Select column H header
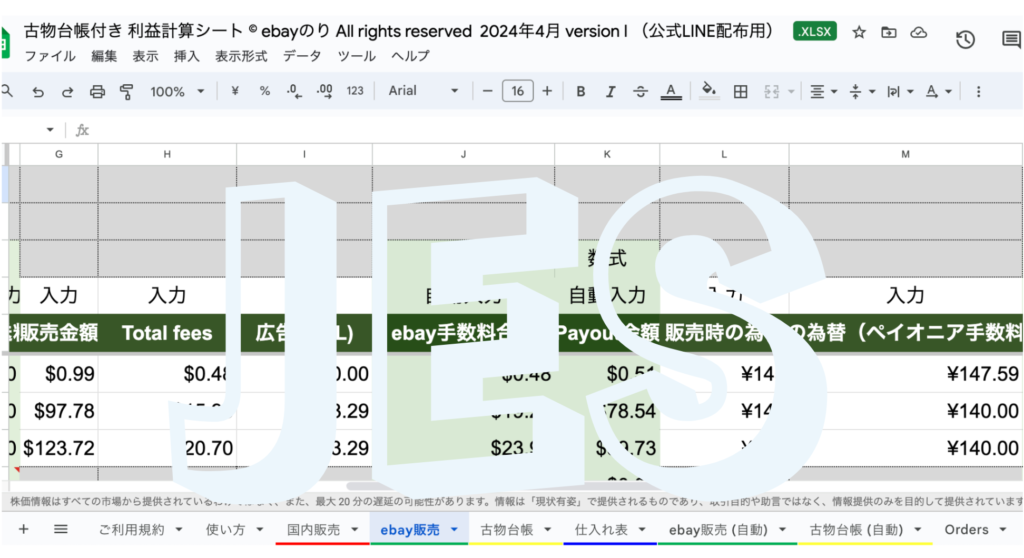The height and width of the screenshot is (558, 1024). (x=167, y=154)
